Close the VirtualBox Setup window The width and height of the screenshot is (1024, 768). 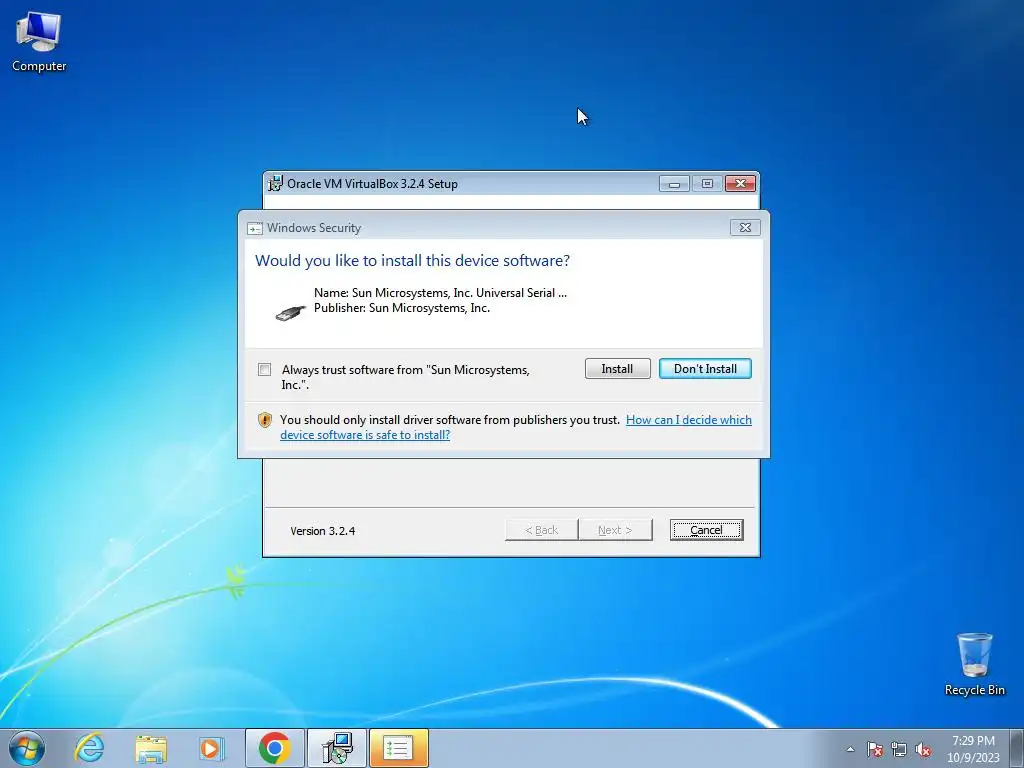(741, 184)
